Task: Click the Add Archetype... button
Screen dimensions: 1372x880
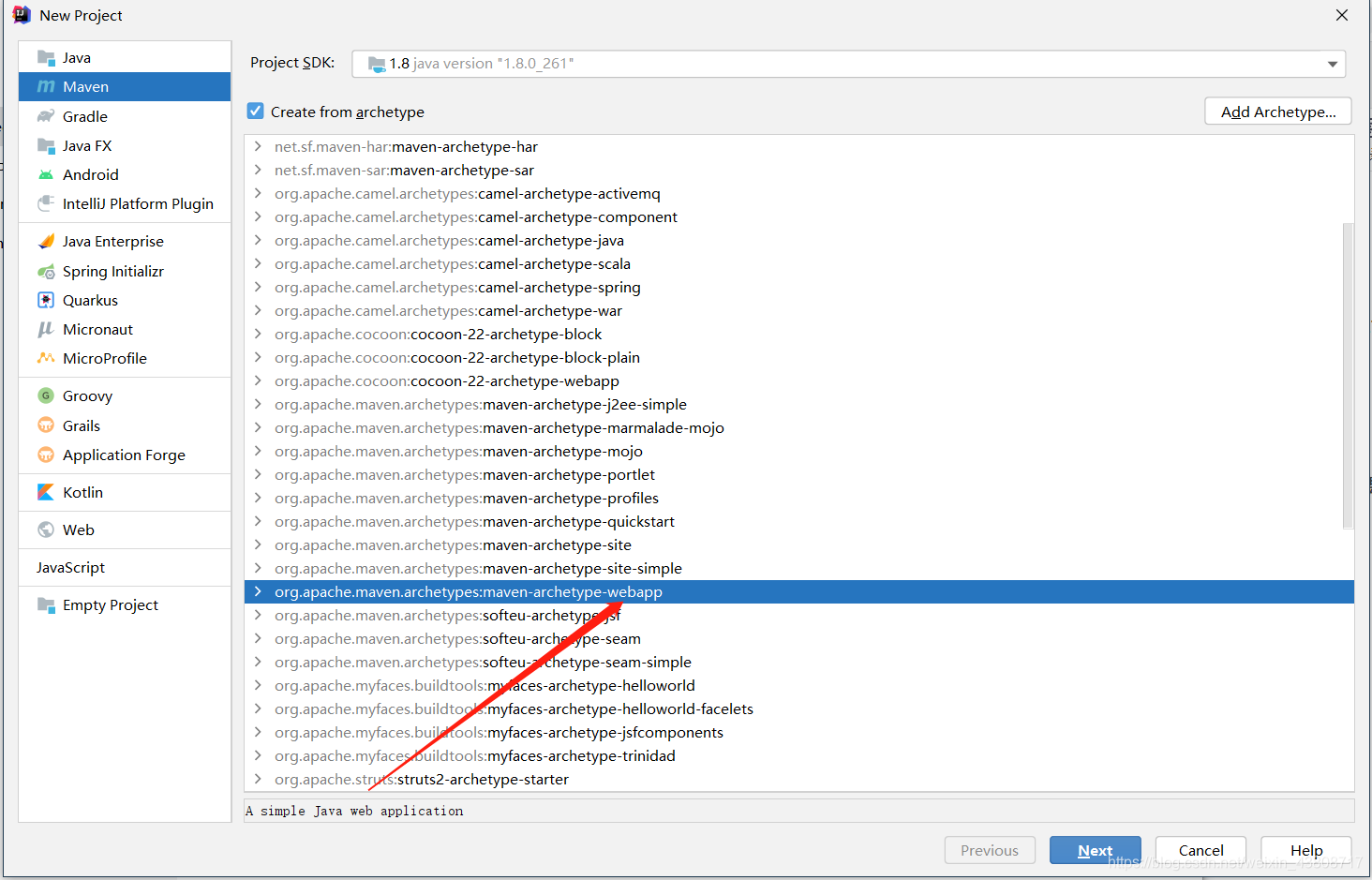Action: pyautogui.click(x=1277, y=112)
